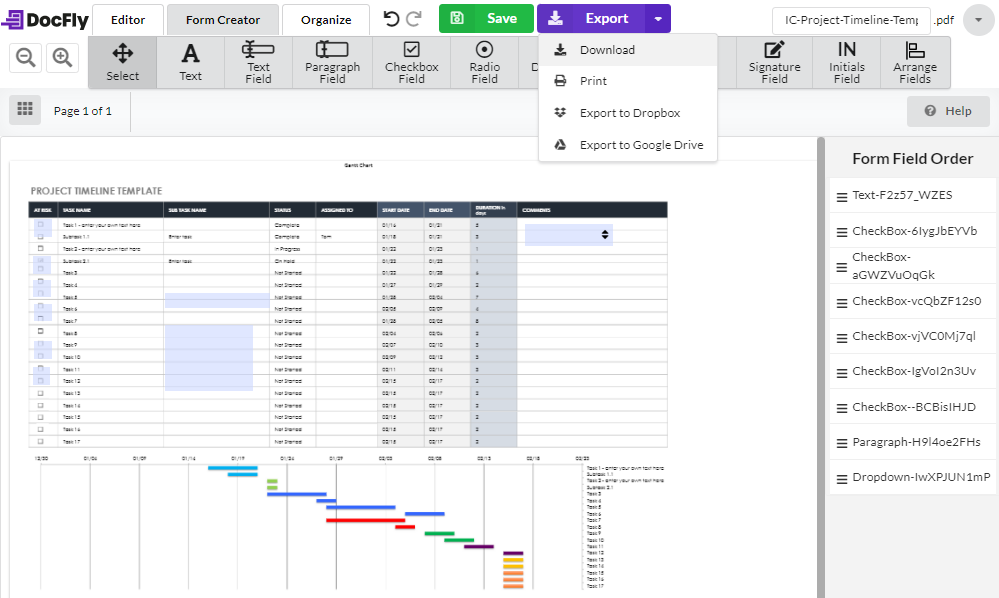Open the dropdown field in Comments column
Image resolution: width=999 pixels, height=598 pixels.
pyautogui.click(x=568, y=234)
